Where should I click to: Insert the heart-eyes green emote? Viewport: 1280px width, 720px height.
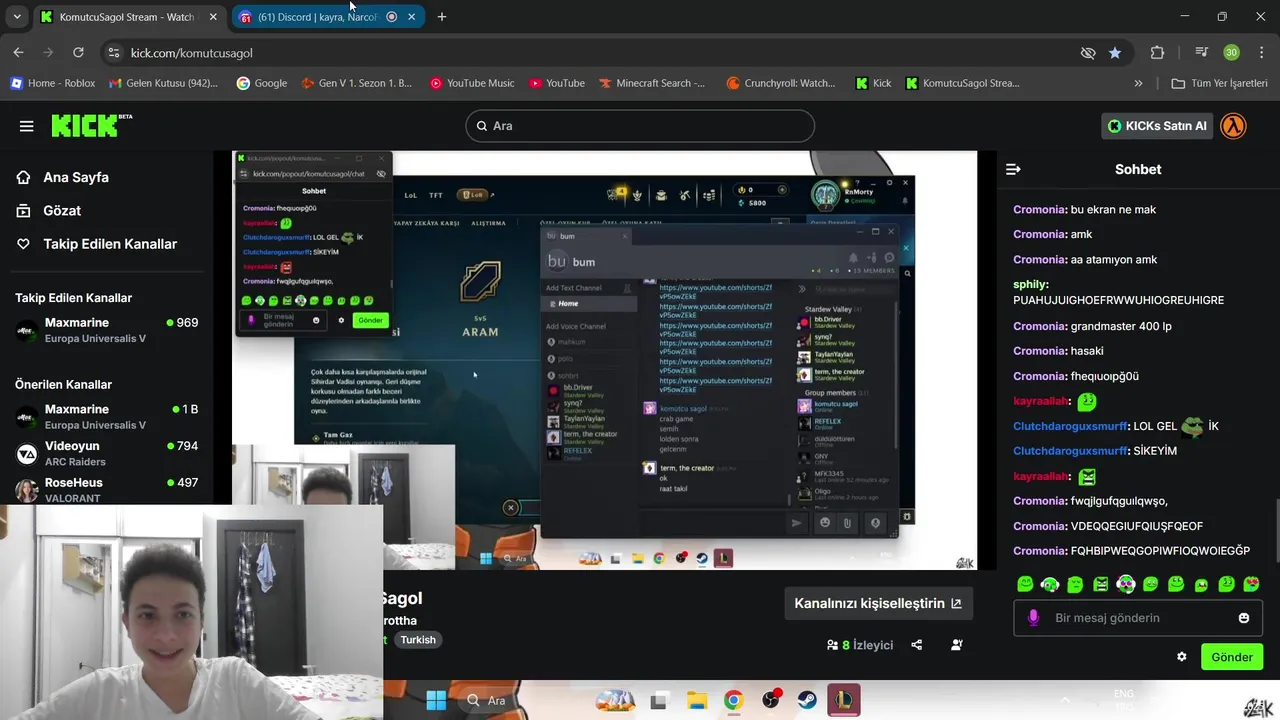(x=1251, y=584)
